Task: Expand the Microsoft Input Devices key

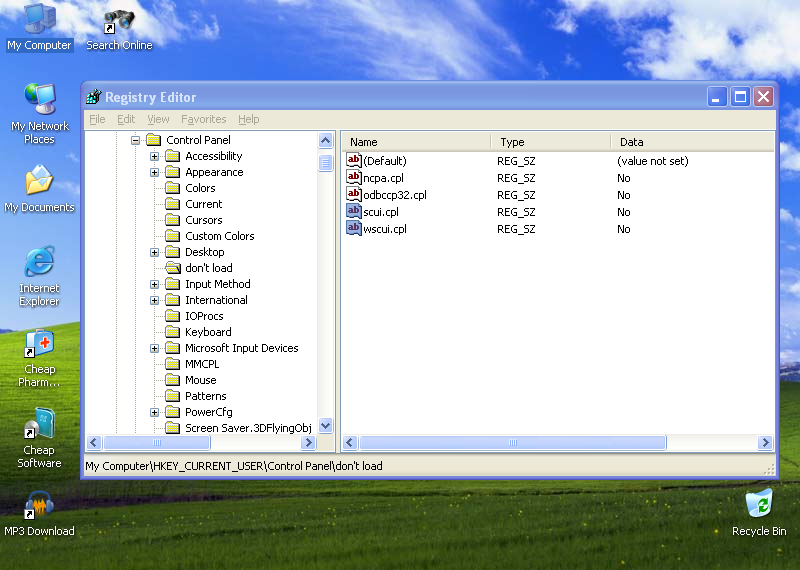Action: pyautogui.click(x=154, y=348)
